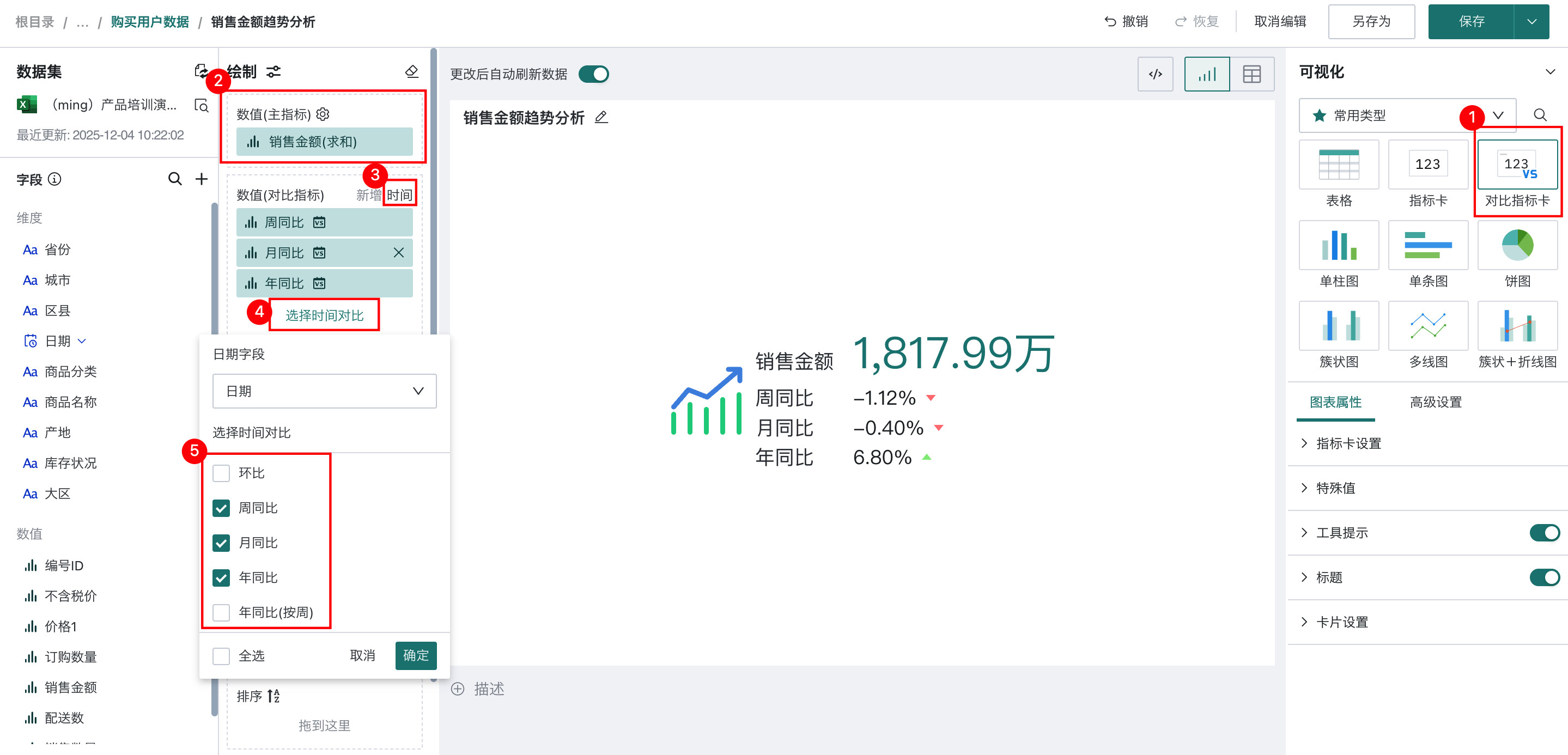Click 另存为 save-as button
Viewport: 1568px width, 755px height.
pyautogui.click(x=1371, y=22)
